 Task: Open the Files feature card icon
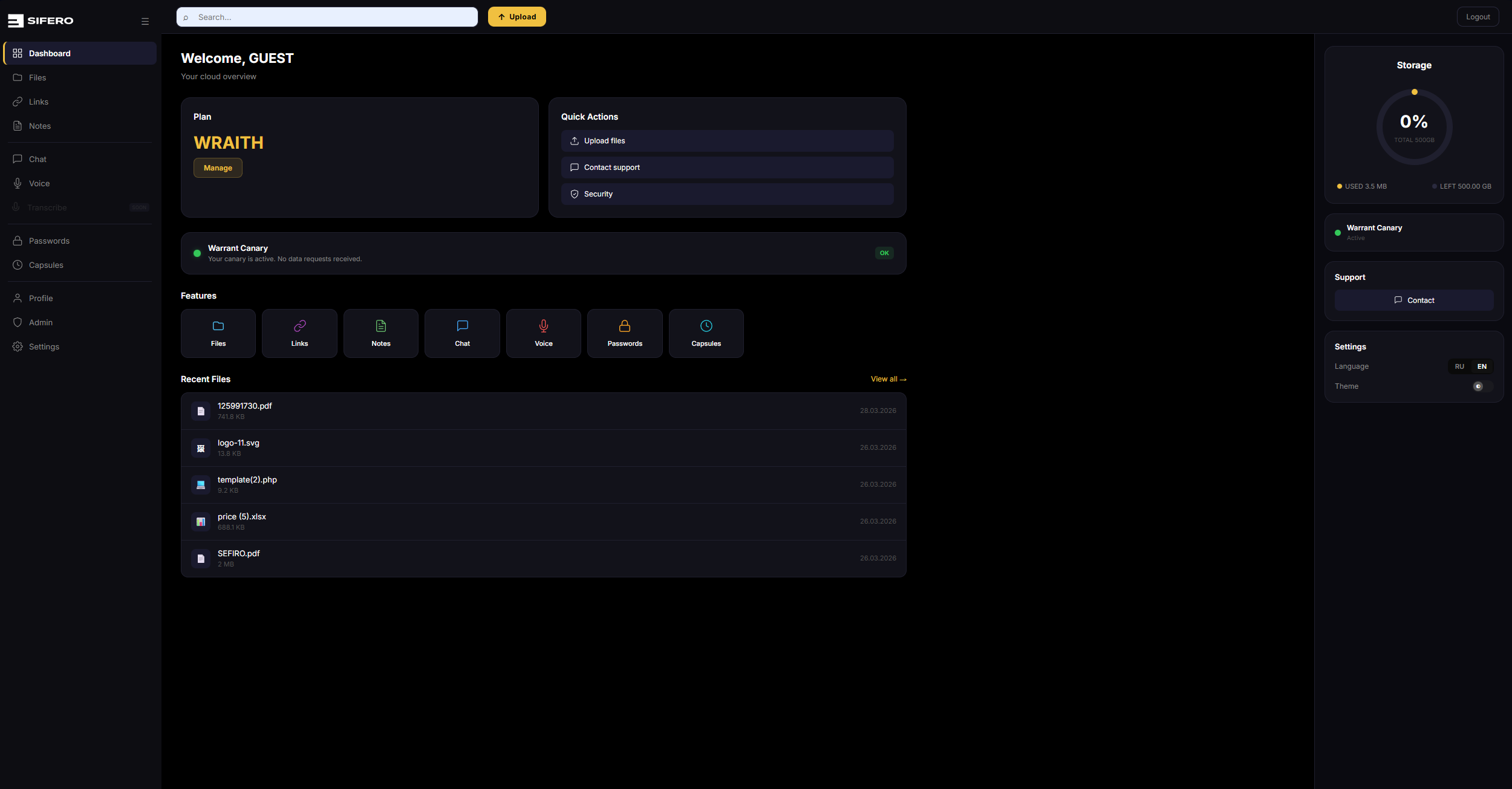coord(218,326)
